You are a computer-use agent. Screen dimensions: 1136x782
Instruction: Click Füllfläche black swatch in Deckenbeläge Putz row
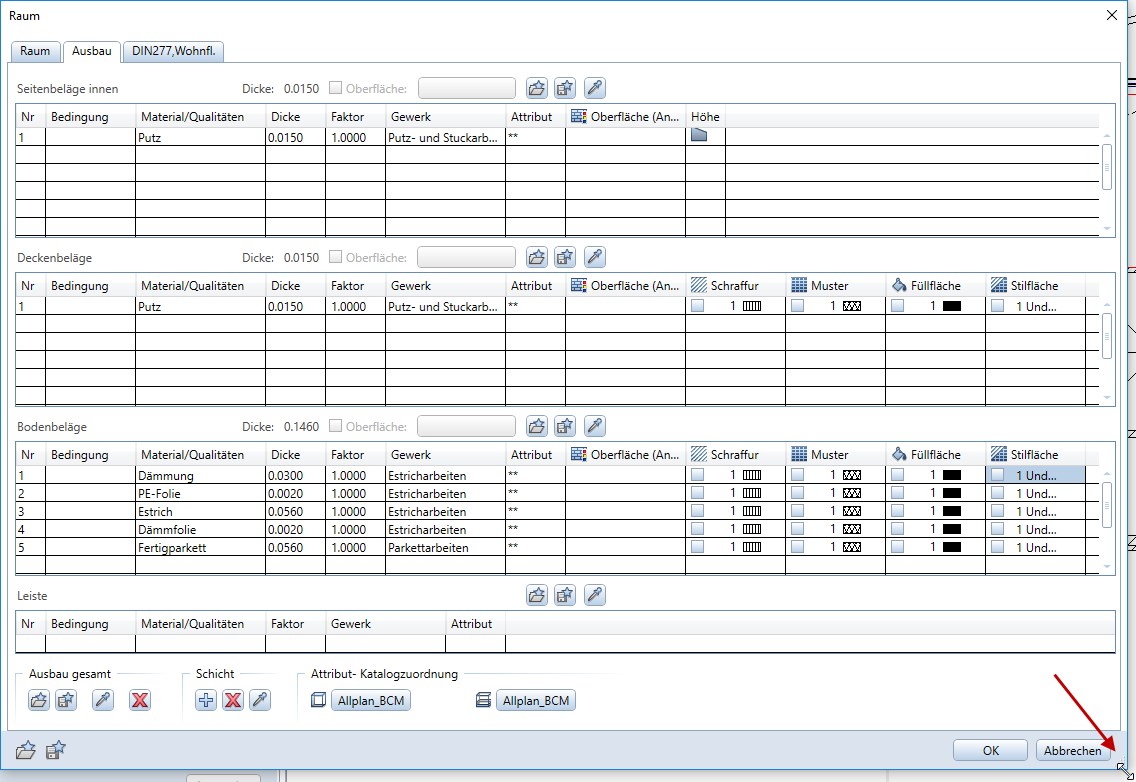click(x=952, y=306)
